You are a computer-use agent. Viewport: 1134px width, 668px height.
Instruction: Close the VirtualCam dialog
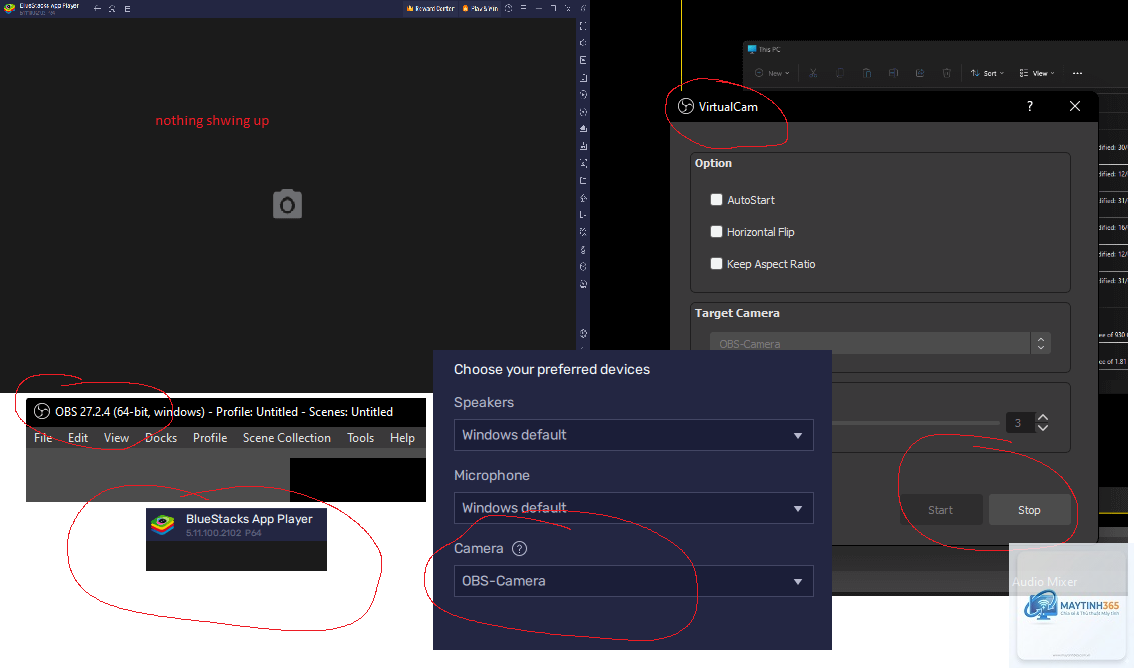click(x=1075, y=106)
